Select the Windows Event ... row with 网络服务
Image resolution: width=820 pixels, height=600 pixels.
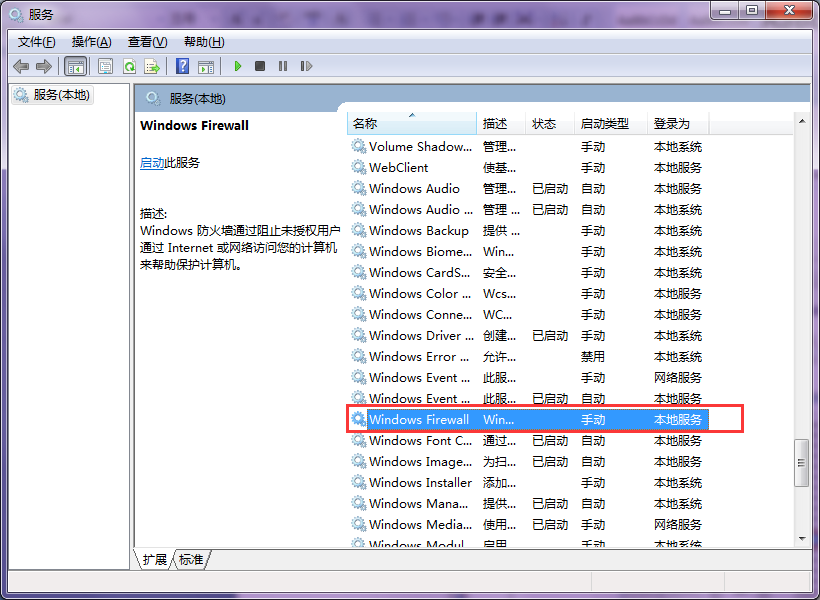tap(528, 377)
